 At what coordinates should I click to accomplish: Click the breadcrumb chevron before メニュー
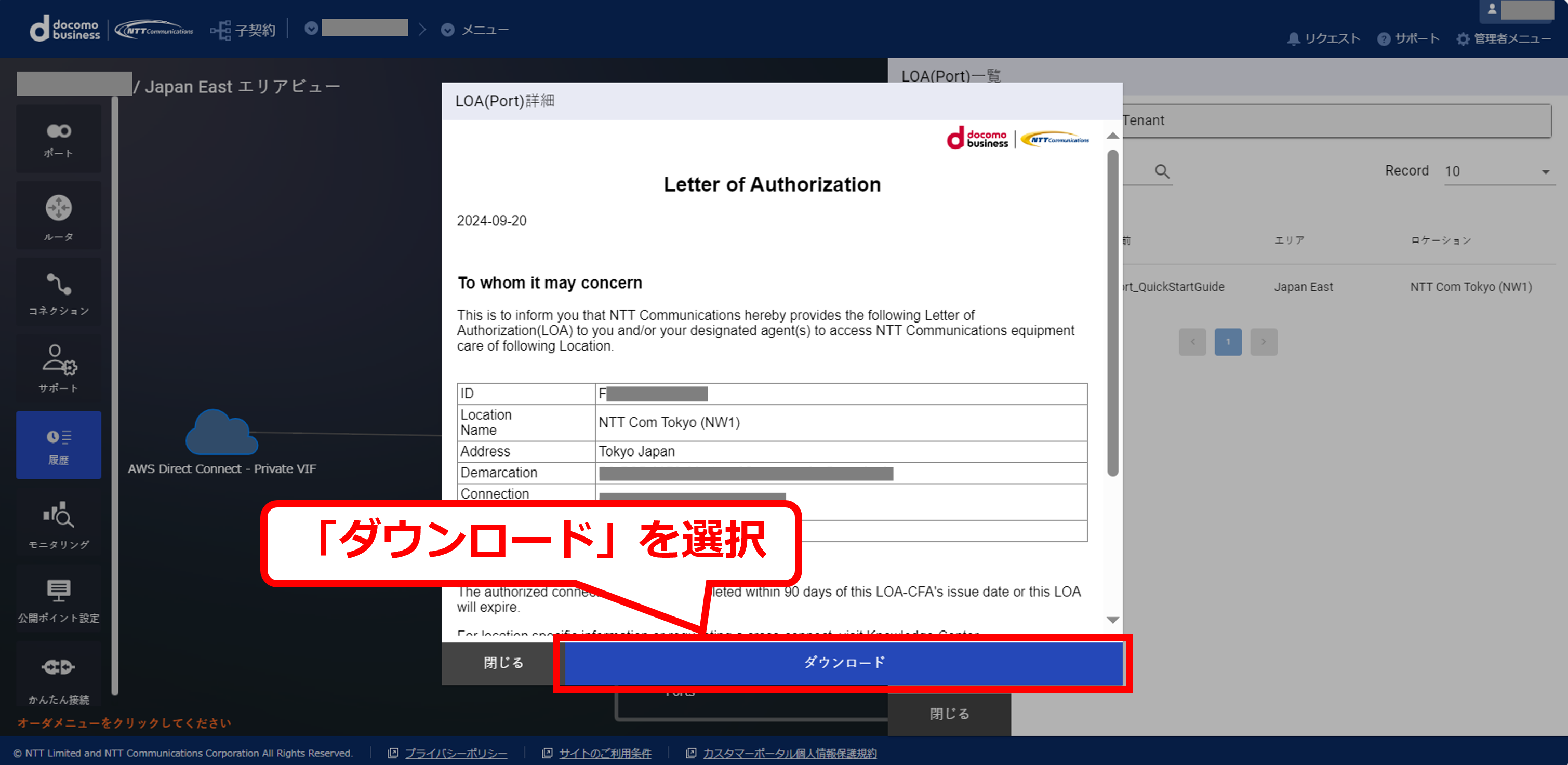pos(422,29)
